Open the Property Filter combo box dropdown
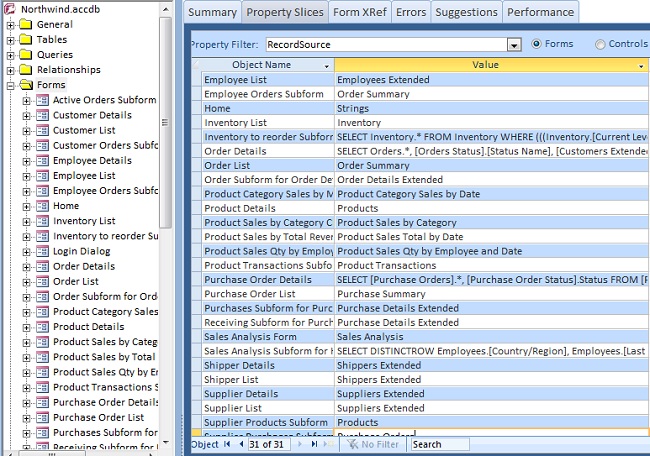 tap(514, 45)
